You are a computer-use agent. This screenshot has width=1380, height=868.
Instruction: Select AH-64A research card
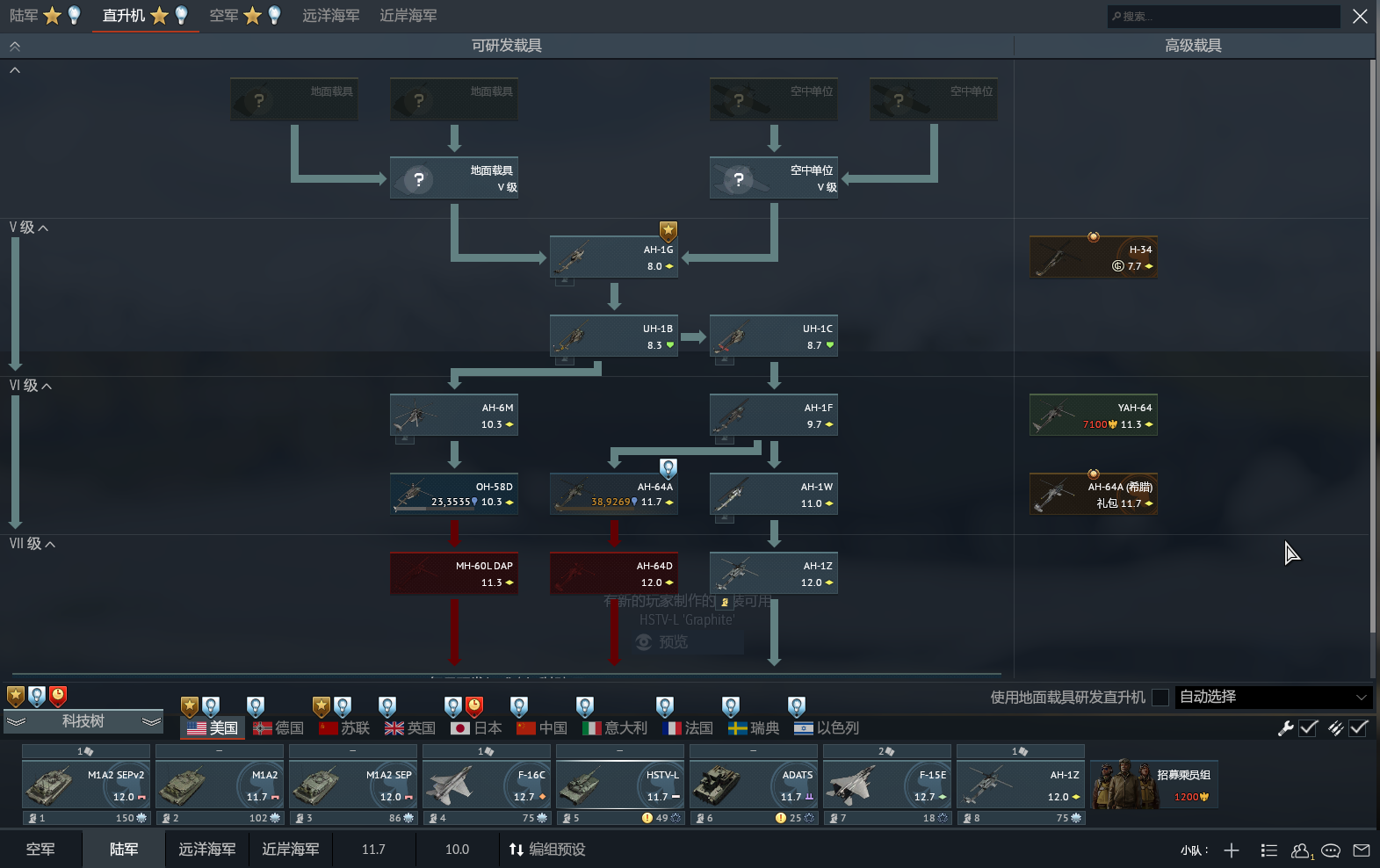(613, 494)
